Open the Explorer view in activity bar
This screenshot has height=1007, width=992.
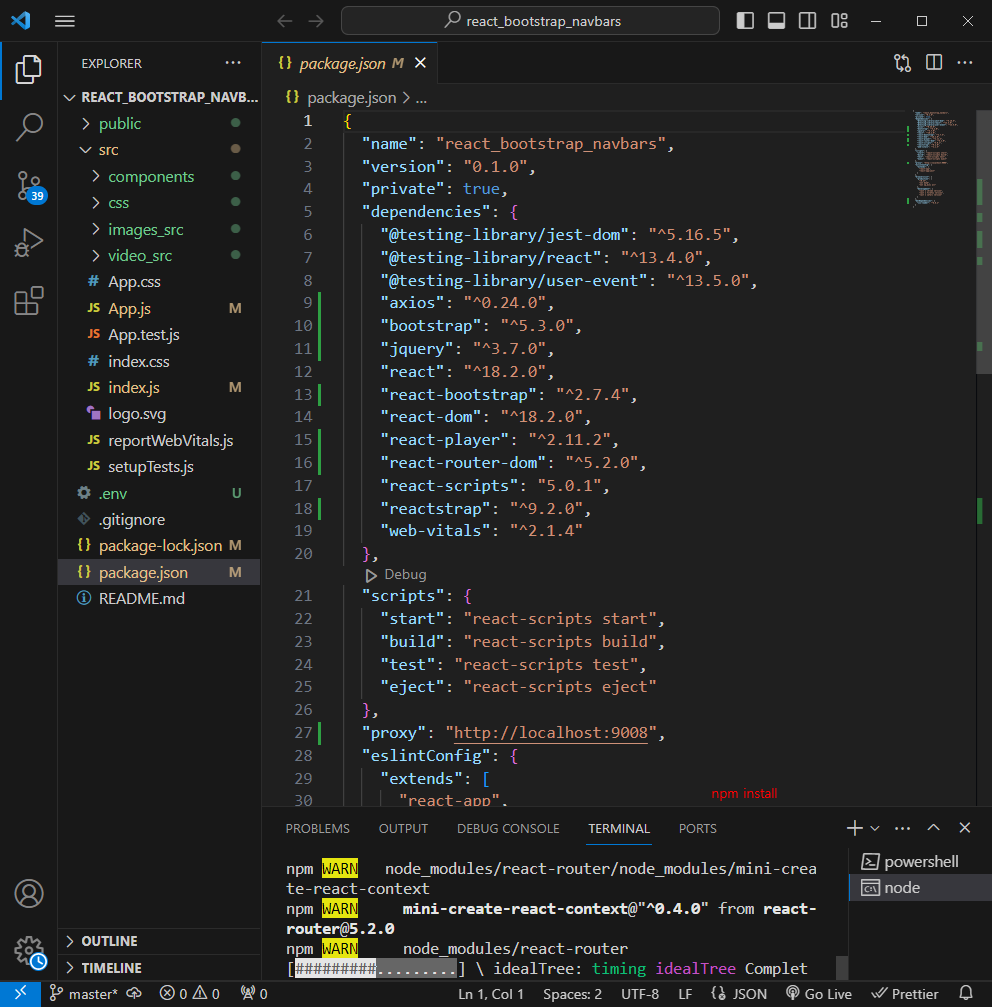(28, 69)
